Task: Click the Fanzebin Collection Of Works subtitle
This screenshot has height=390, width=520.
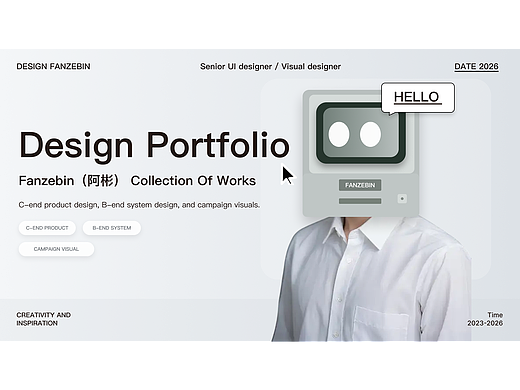Action: pos(137,181)
